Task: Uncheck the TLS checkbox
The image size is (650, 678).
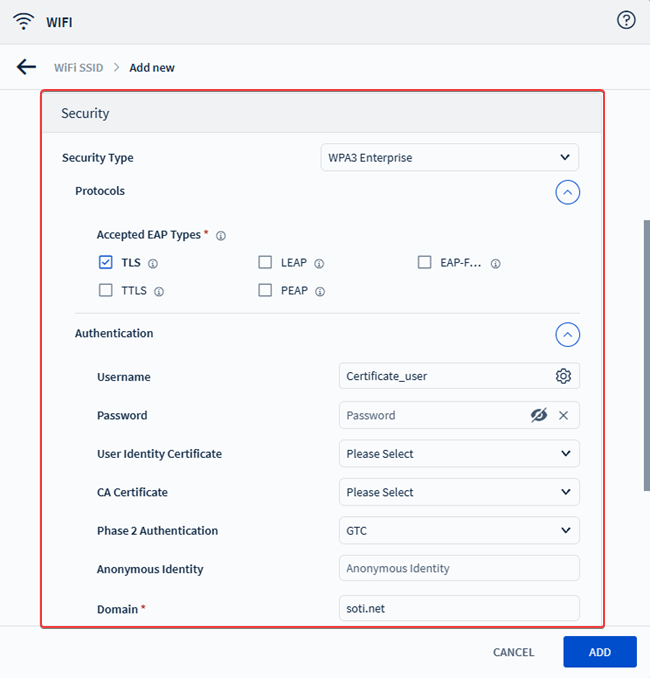Action: click(106, 263)
